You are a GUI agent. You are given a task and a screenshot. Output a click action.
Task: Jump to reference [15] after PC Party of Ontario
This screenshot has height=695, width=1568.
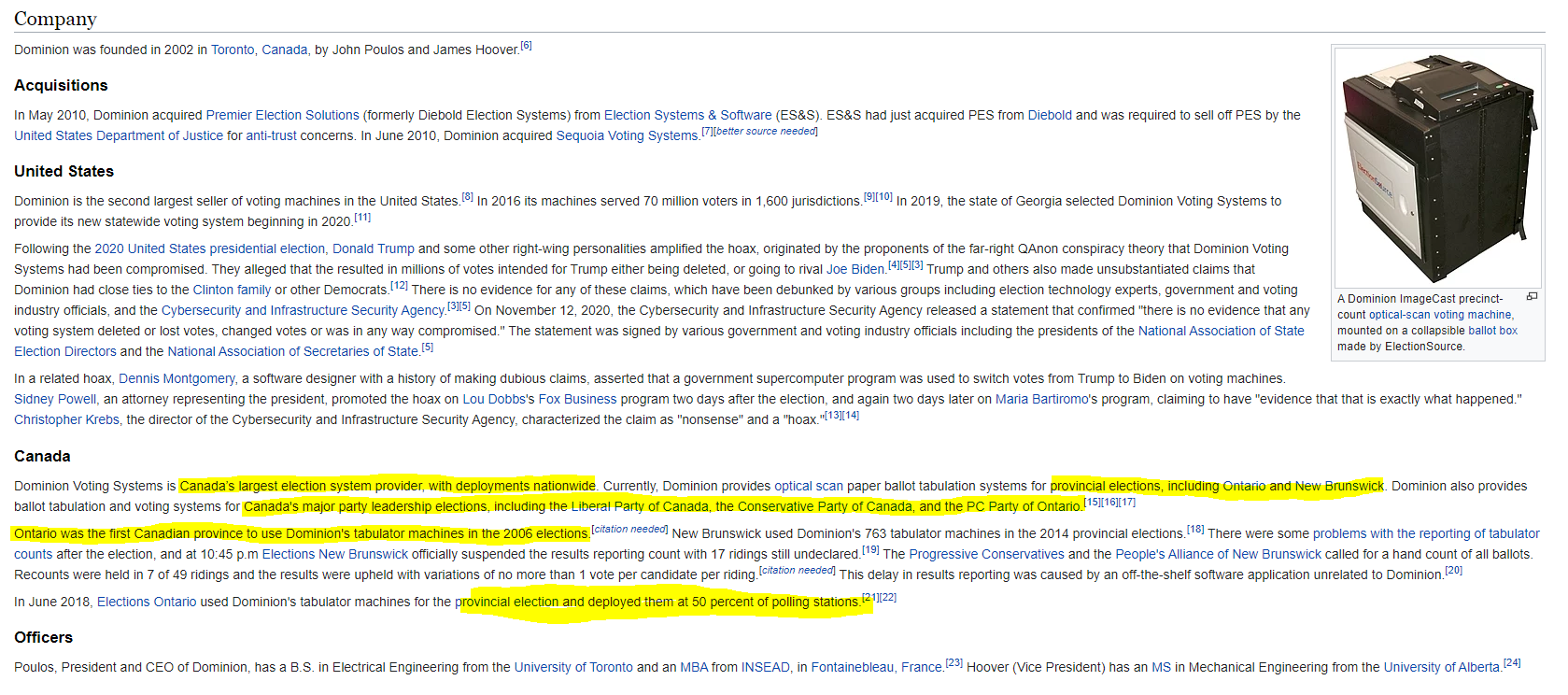(x=1092, y=503)
